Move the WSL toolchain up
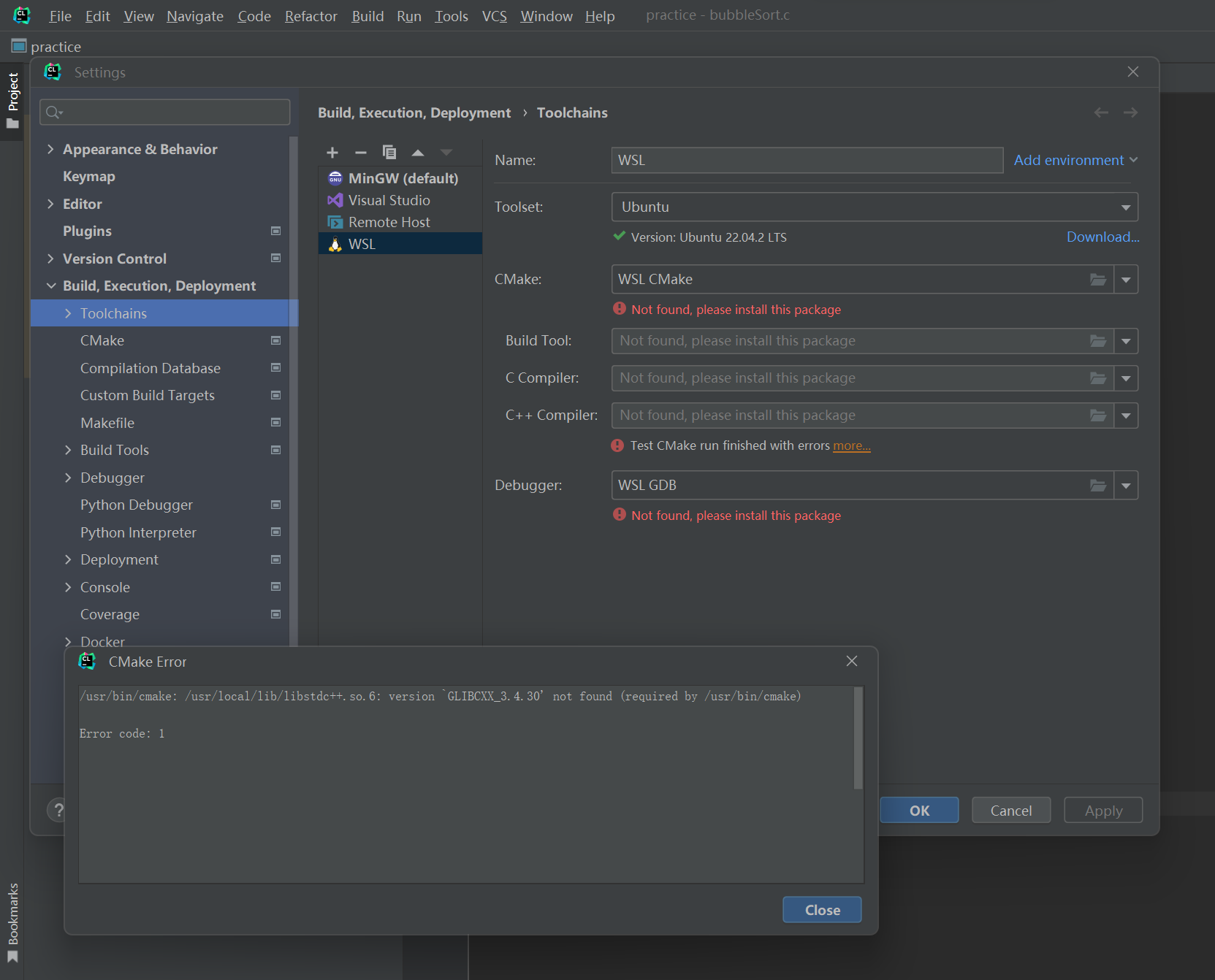 coord(417,153)
